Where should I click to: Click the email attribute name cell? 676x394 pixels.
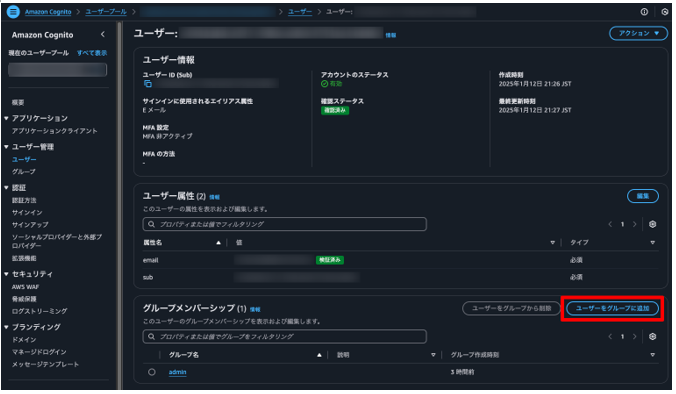pyautogui.click(x=150, y=260)
